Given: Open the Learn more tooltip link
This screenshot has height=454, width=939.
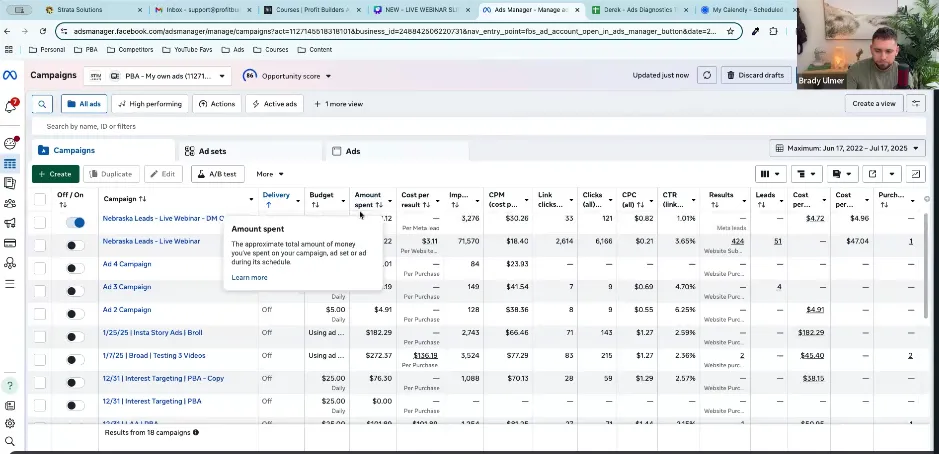Looking at the screenshot, I should tap(249, 277).
